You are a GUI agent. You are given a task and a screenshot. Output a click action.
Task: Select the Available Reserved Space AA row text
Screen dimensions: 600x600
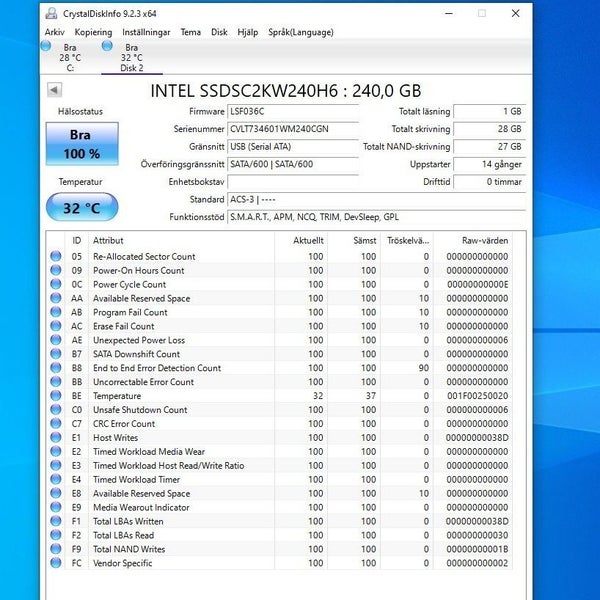pyautogui.click(x=142, y=298)
